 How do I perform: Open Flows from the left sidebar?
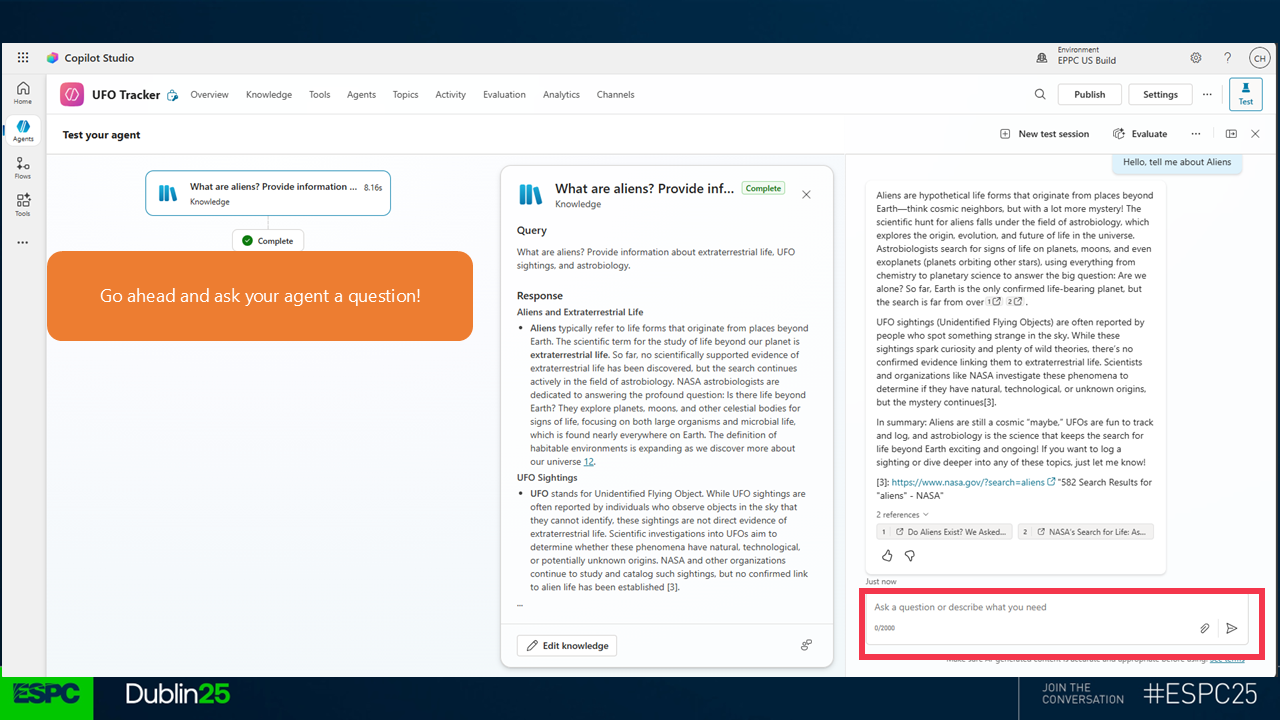[x=23, y=168]
